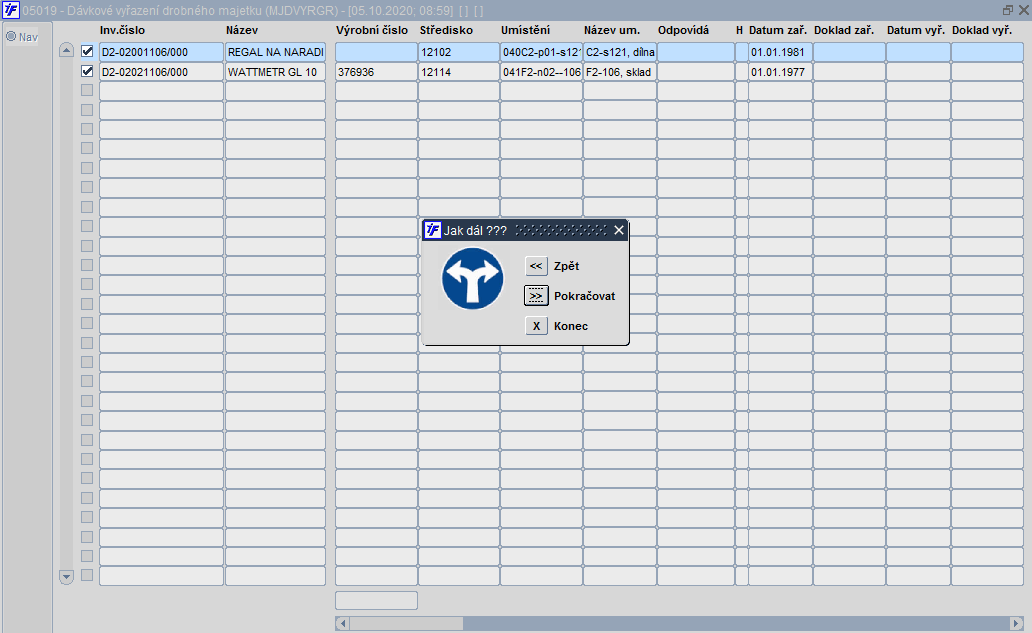Viewport: 1032px width, 633px height.
Task: Click the horizontal scrollbar right arrow
Action: coord(1016,623)
